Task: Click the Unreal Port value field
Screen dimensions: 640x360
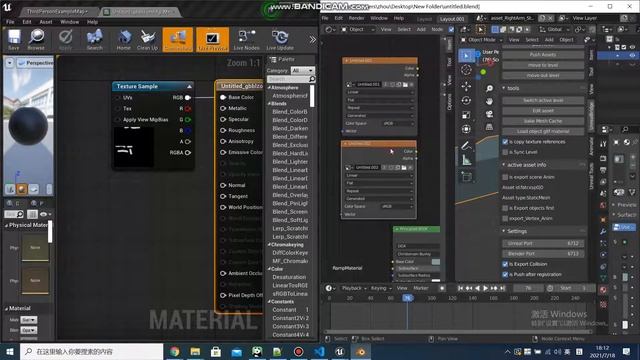Action: 543,243
